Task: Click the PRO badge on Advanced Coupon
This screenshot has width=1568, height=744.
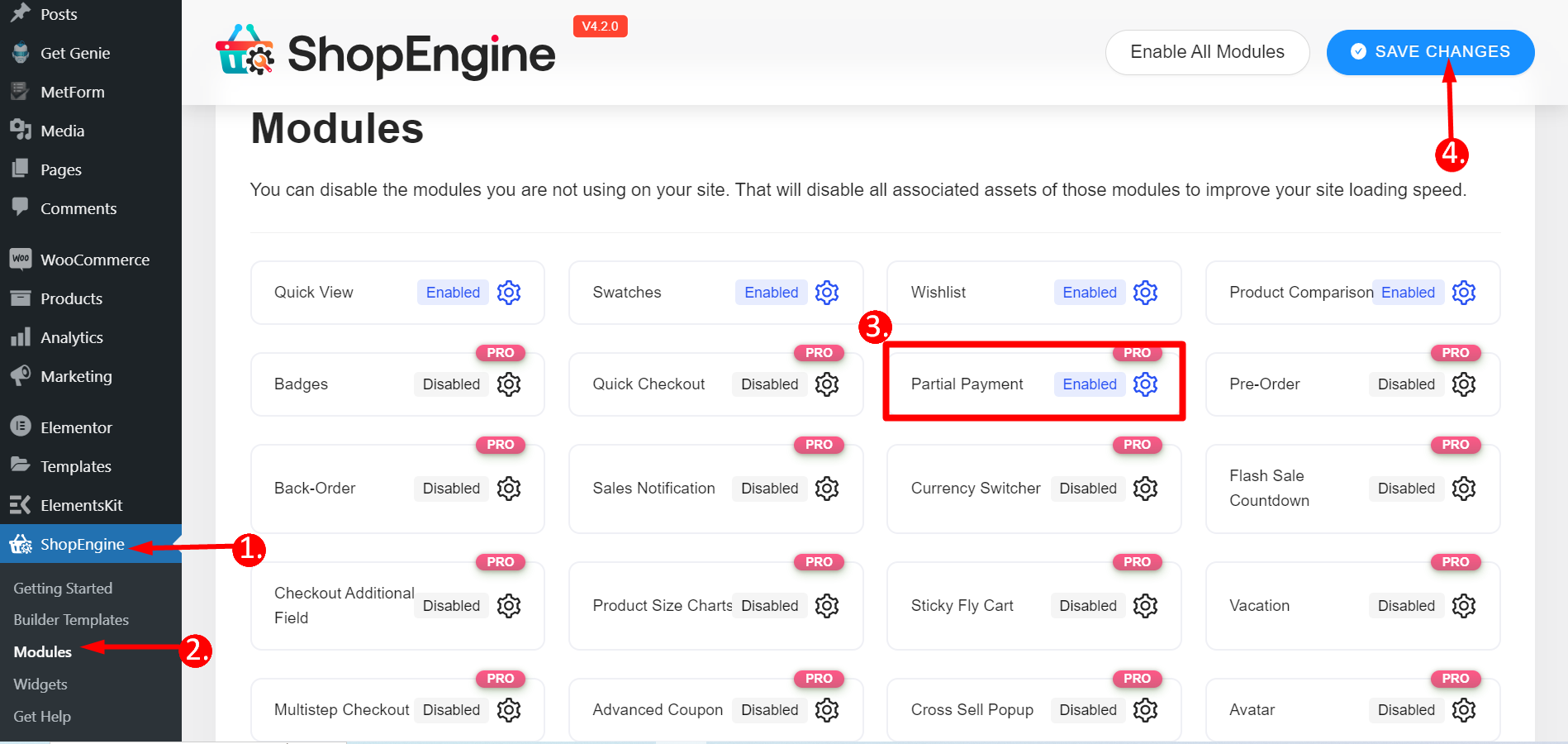Action: click(819, 678)
